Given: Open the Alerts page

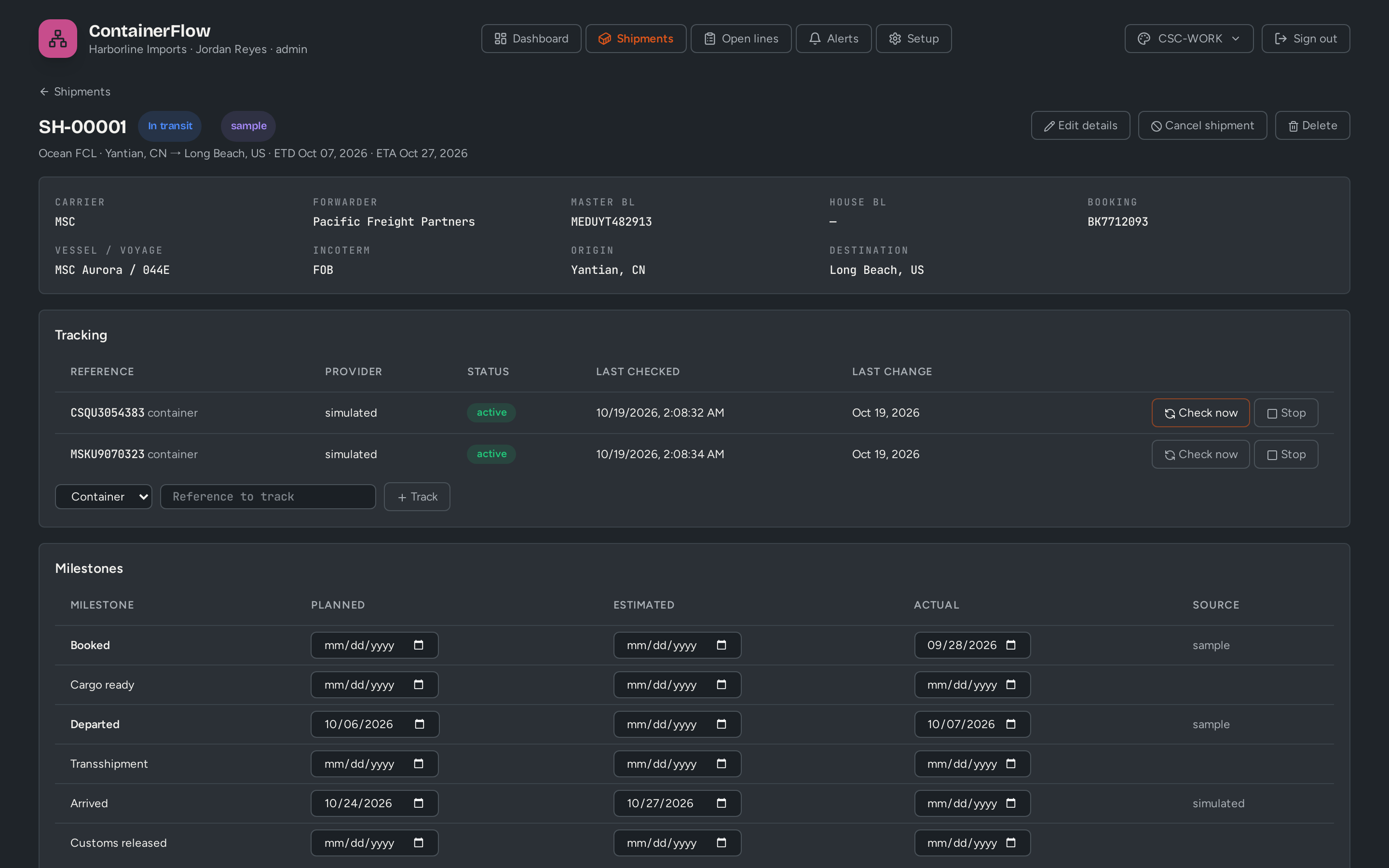Looking at the screenshot, I should pos(833,39).
